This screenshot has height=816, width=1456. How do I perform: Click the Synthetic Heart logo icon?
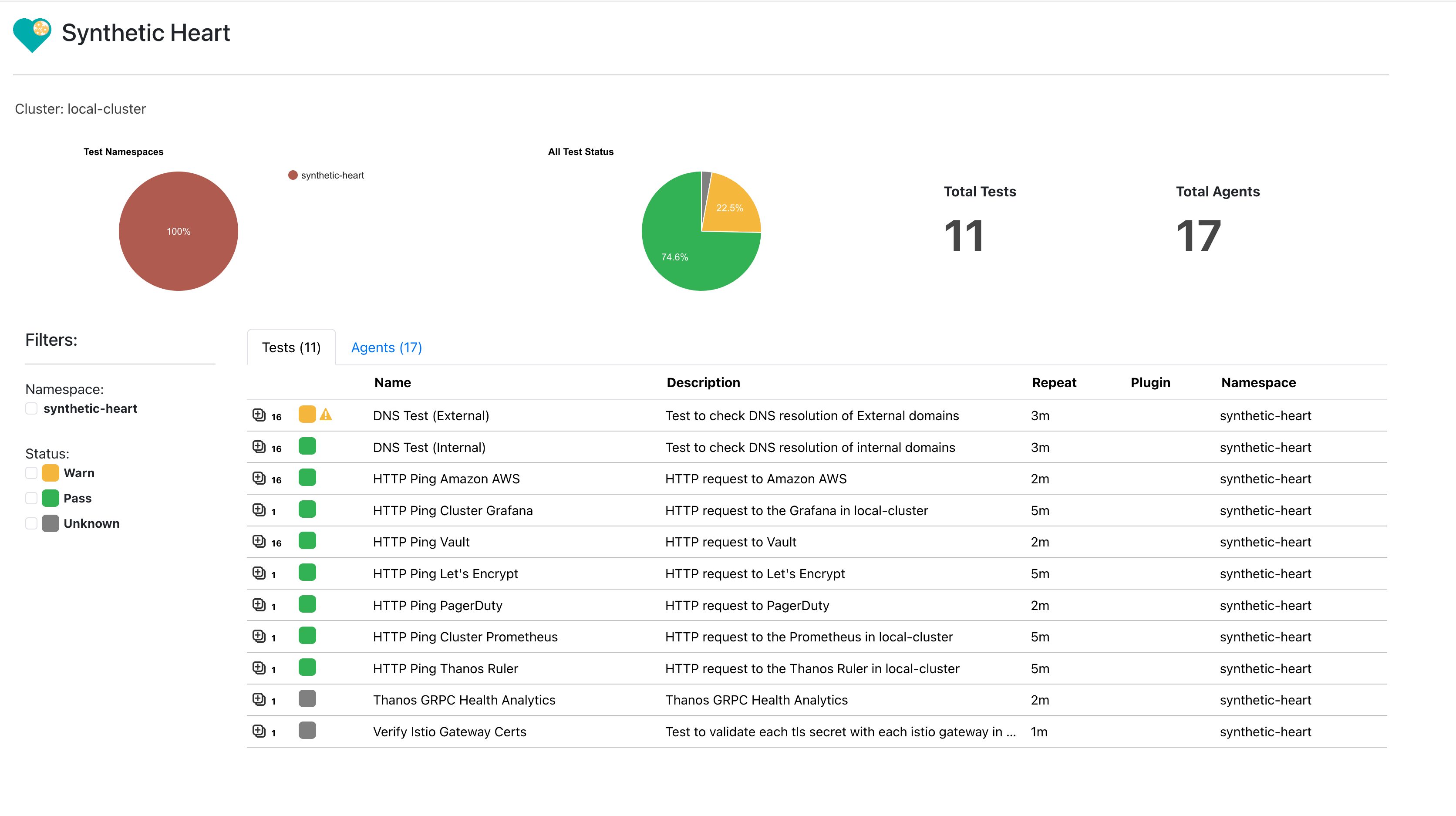point(32,34)
